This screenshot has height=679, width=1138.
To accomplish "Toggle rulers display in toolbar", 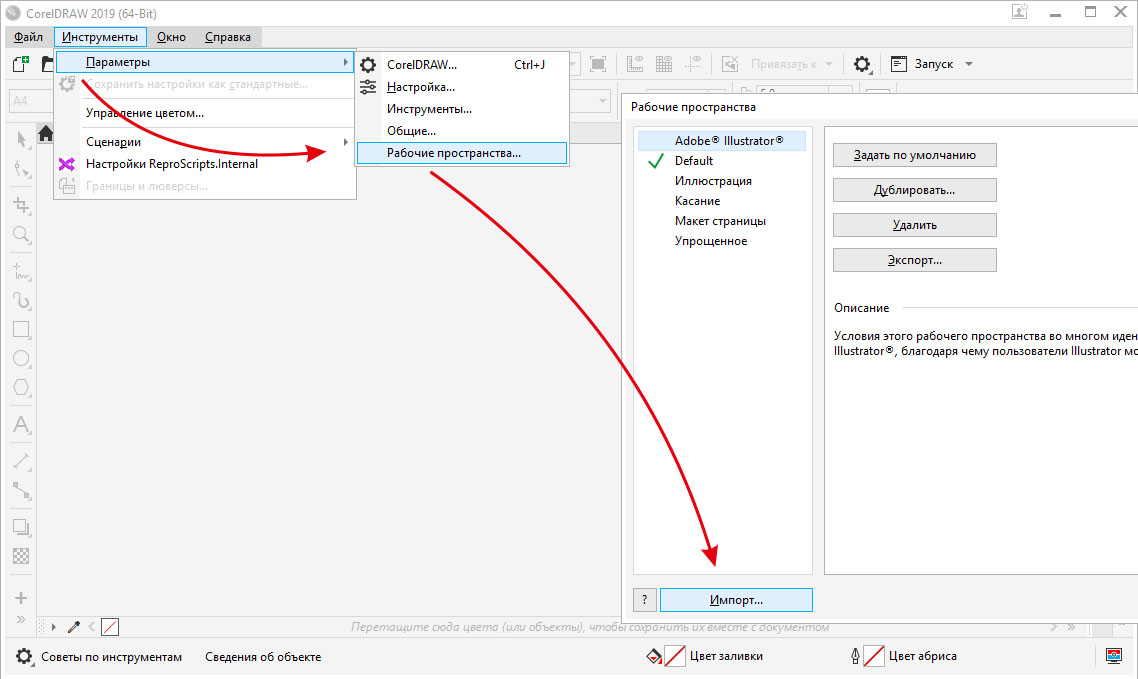I will coord(635,64).
